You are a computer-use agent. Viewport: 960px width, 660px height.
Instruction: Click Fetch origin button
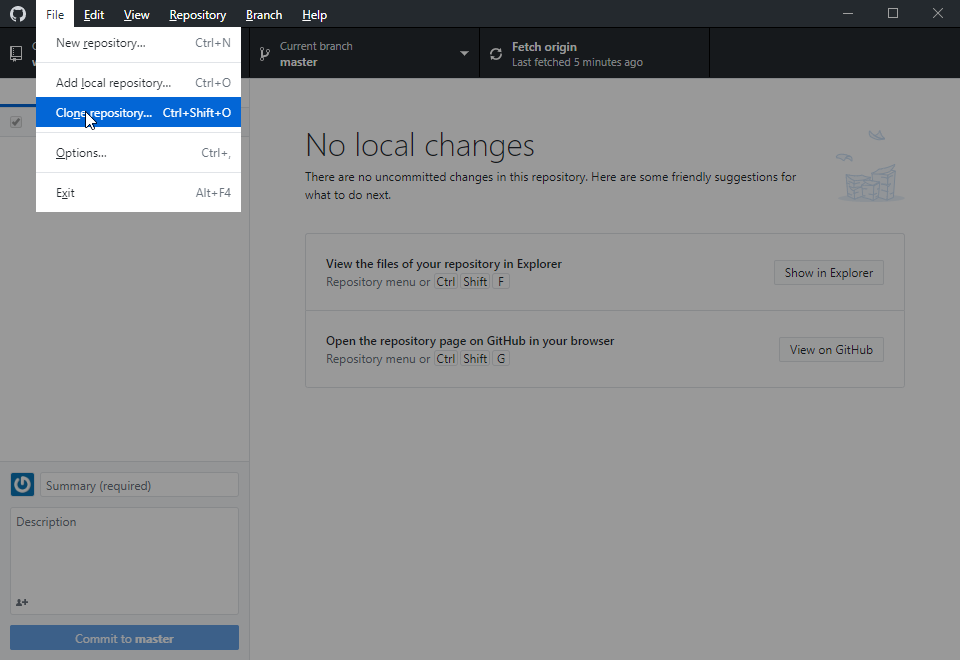[x=594, y=53]
